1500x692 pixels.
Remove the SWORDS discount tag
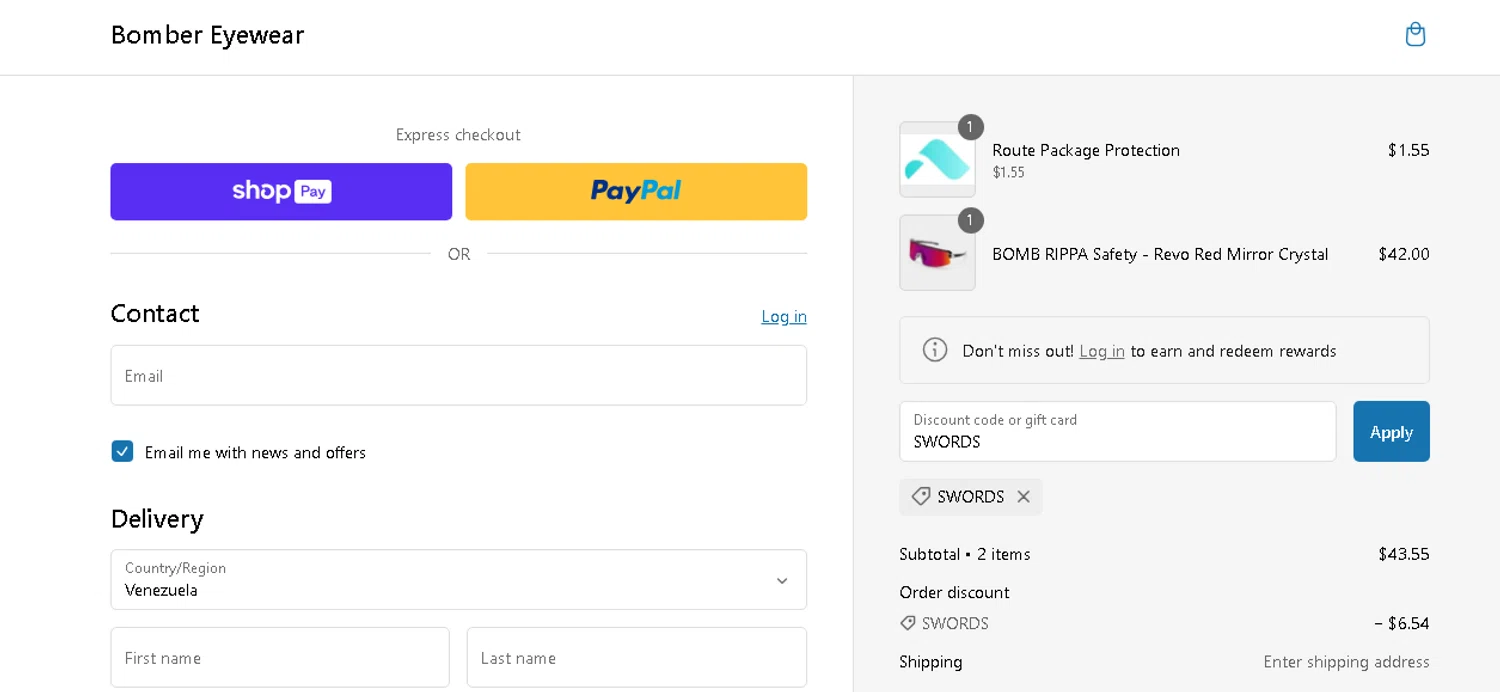coord(1023,497)
